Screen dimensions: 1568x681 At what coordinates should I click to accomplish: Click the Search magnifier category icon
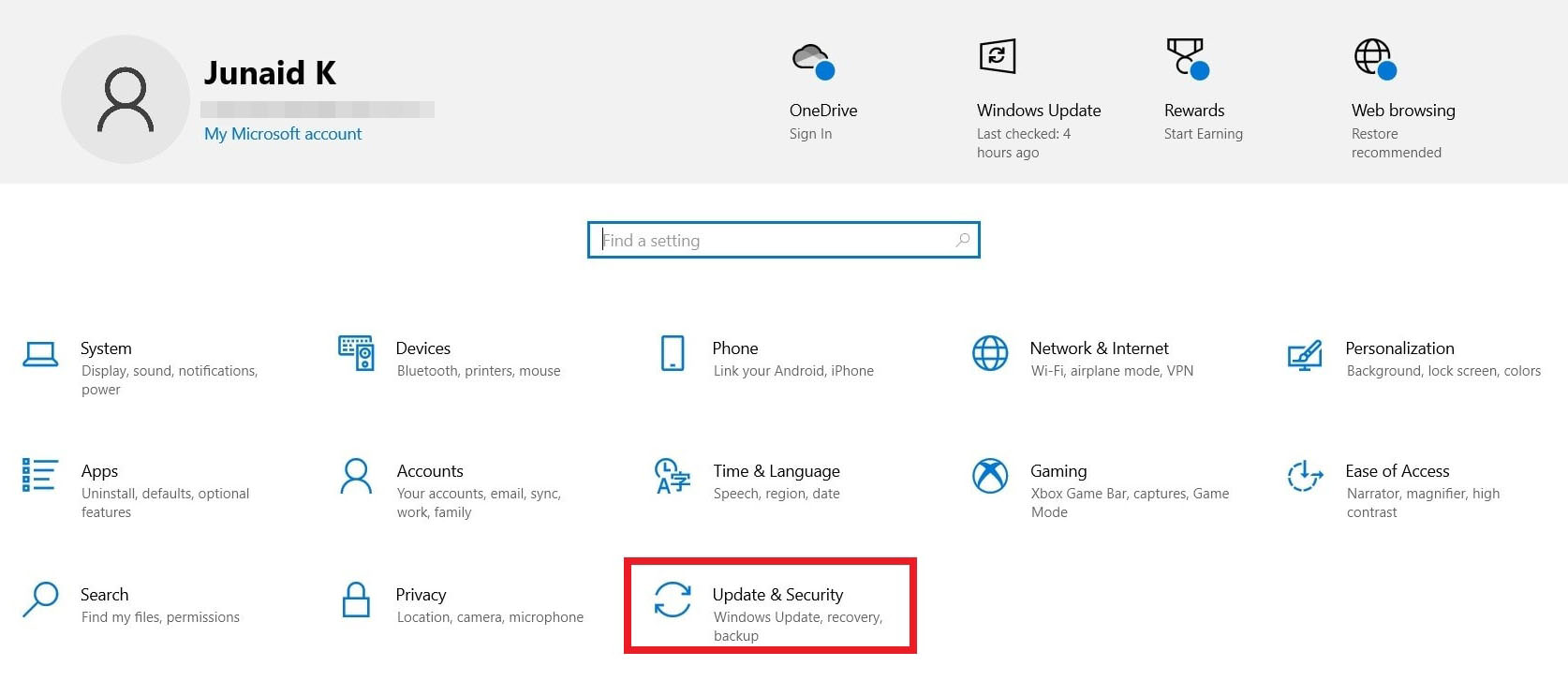(40, 600)
